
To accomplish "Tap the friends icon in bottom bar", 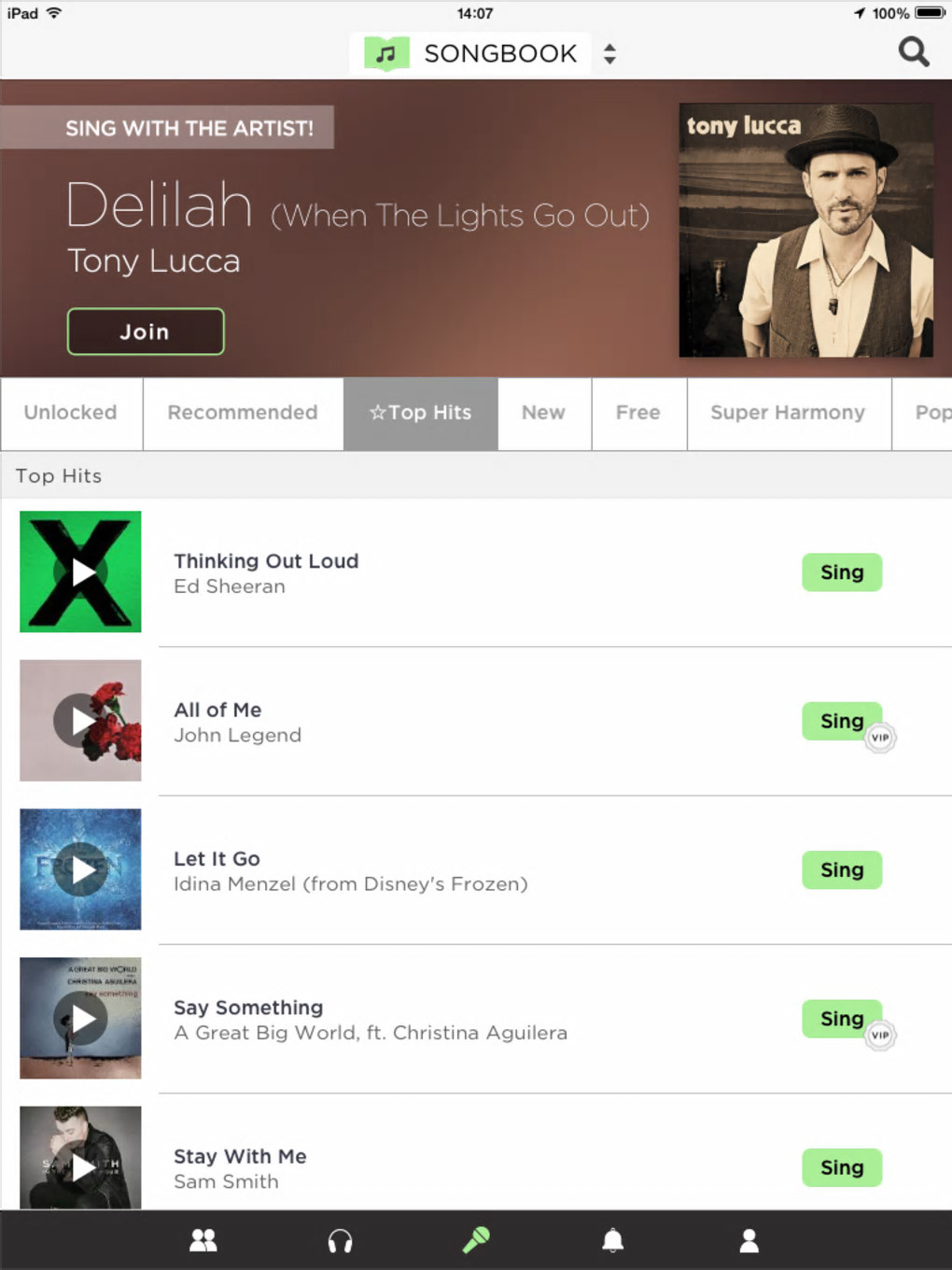I will click(203, 1240).
